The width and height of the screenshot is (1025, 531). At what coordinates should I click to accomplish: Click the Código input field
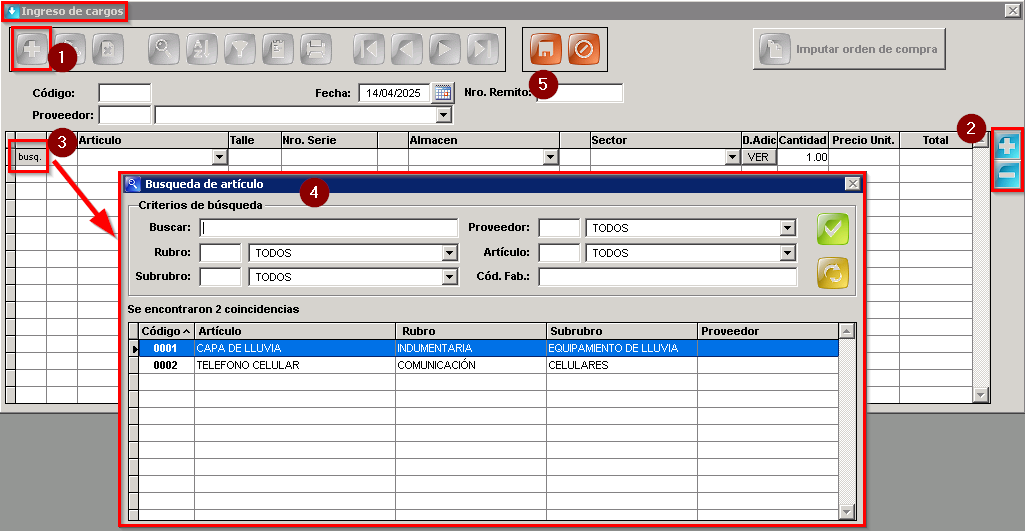(125, 93)
